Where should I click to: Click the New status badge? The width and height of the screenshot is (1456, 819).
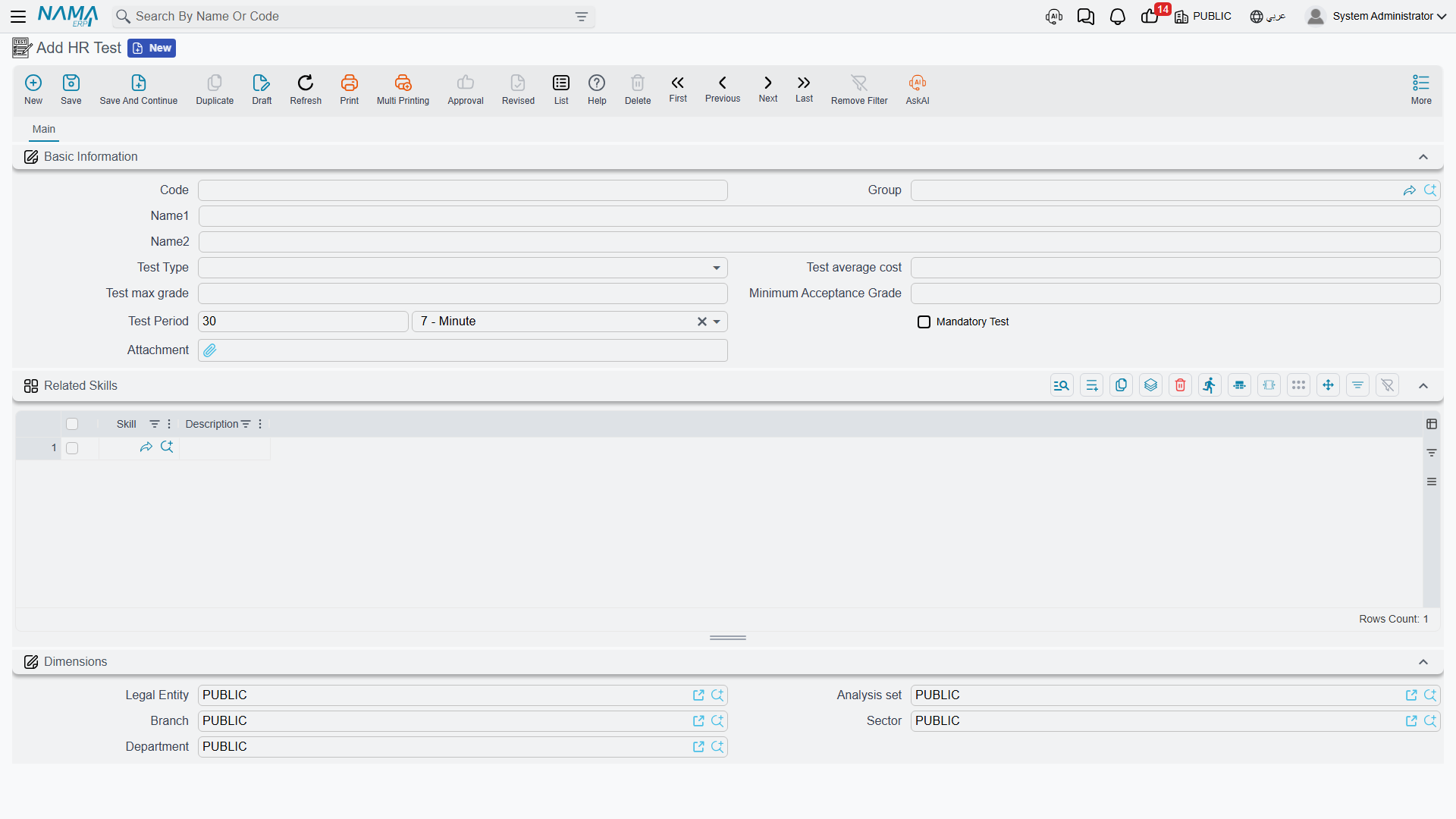152,48
